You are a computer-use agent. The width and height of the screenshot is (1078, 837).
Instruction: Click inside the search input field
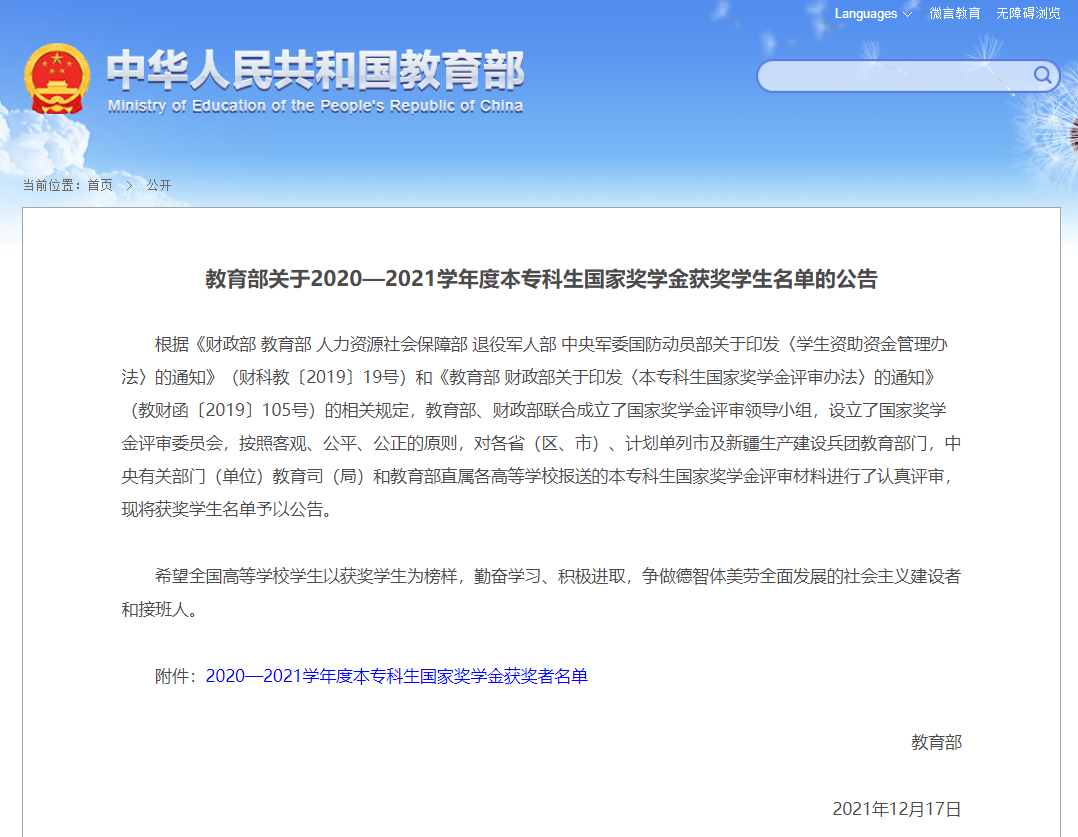894,76
